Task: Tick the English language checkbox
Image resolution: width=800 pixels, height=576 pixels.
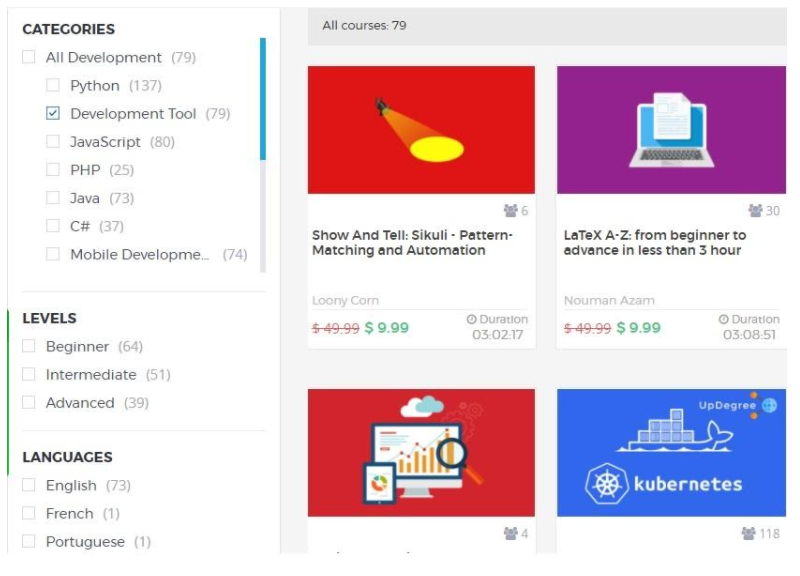Action: (29, 486)
